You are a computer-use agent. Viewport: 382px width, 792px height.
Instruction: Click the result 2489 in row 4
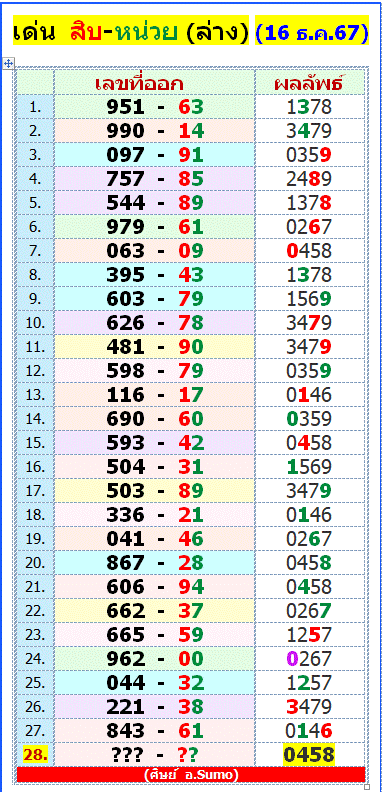click(x=309, y=179)
